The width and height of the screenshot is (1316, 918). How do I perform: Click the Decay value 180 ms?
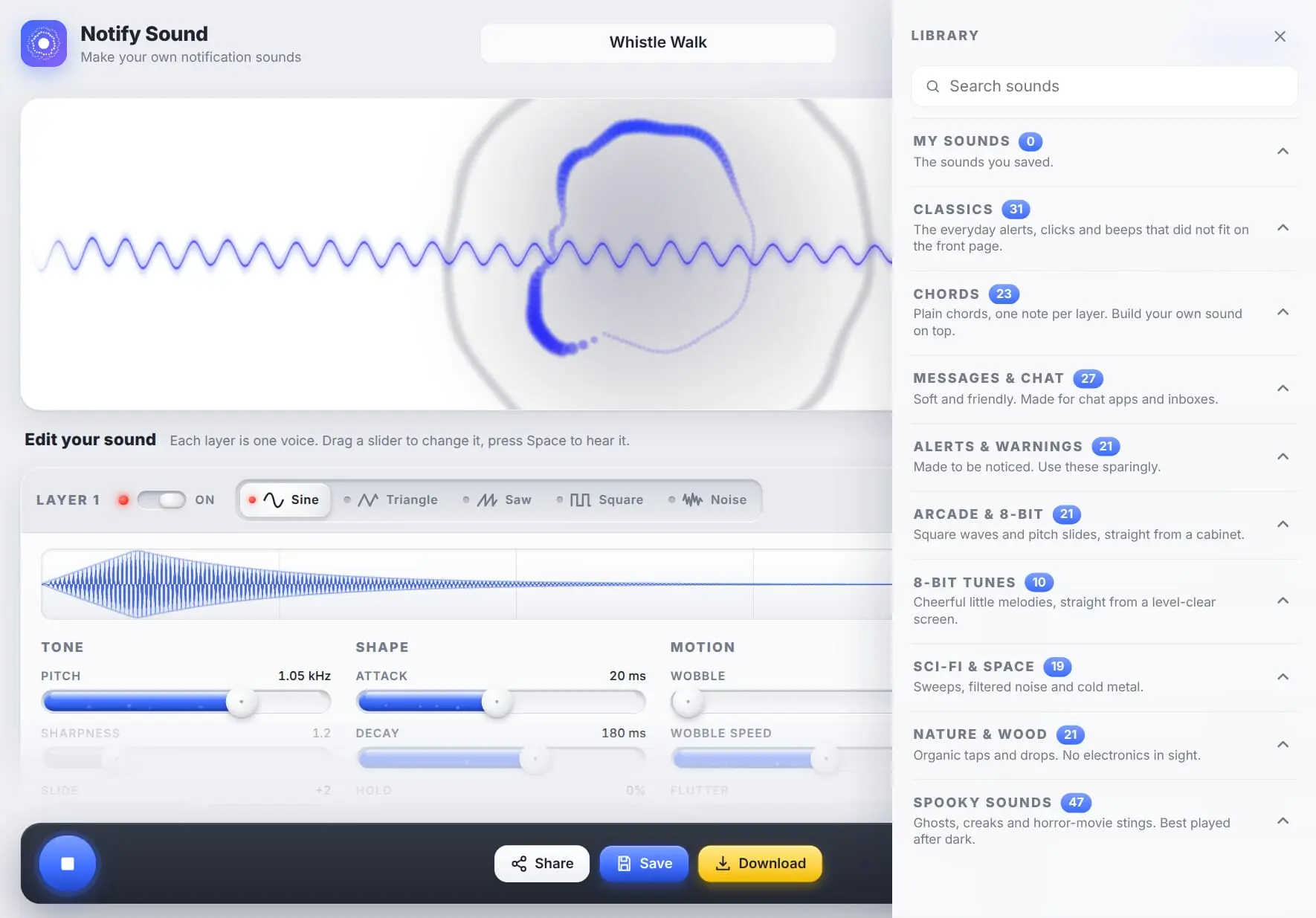click(x=623, y=733)
